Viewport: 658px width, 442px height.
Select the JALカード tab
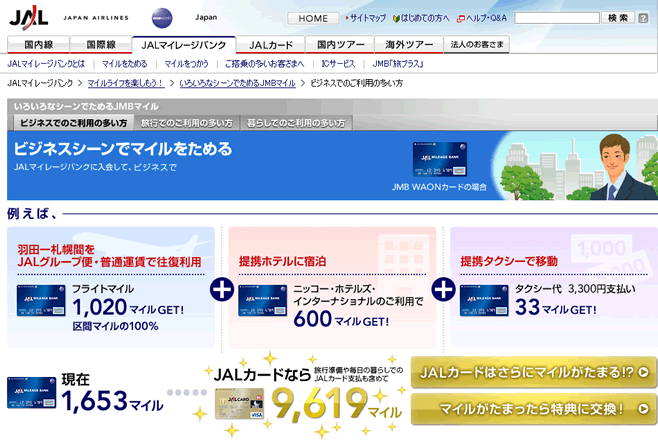pos(271,44)
